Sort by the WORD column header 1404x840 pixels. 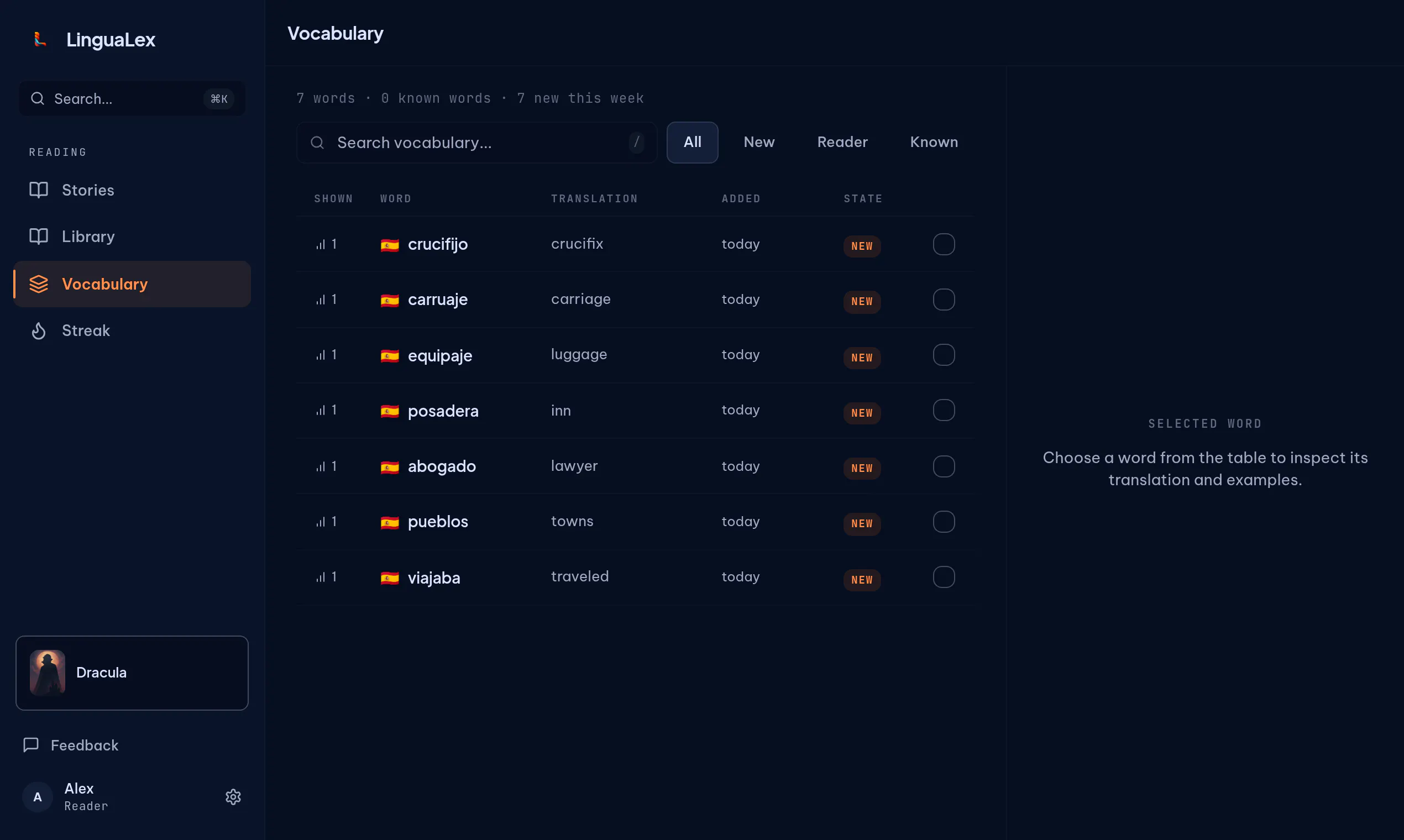396,199
